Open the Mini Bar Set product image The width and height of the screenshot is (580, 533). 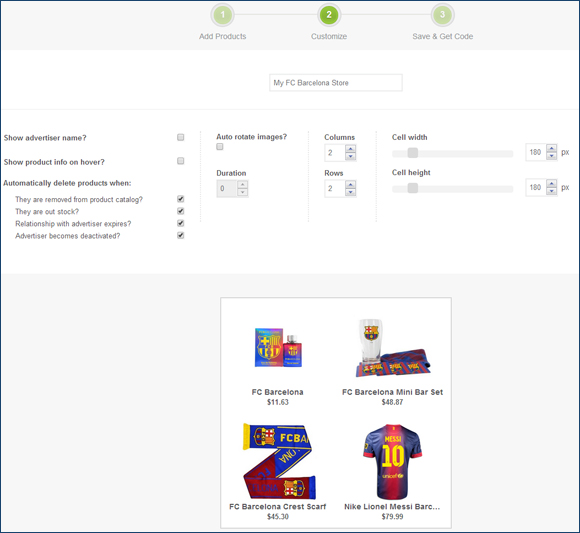392,348
